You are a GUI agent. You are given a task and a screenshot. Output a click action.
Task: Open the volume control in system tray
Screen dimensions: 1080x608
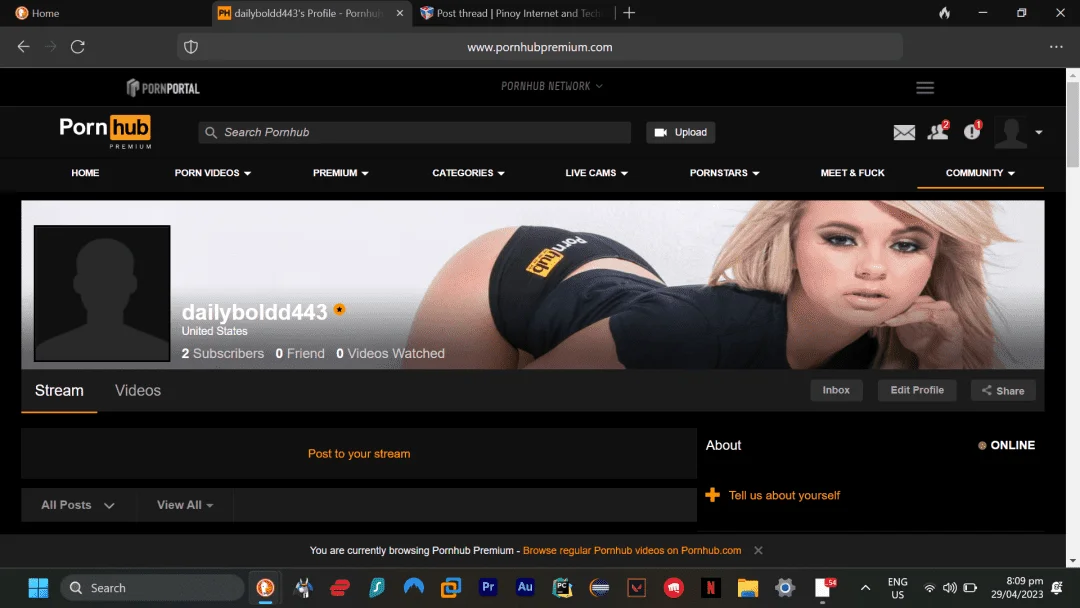(x=950, y=587)
